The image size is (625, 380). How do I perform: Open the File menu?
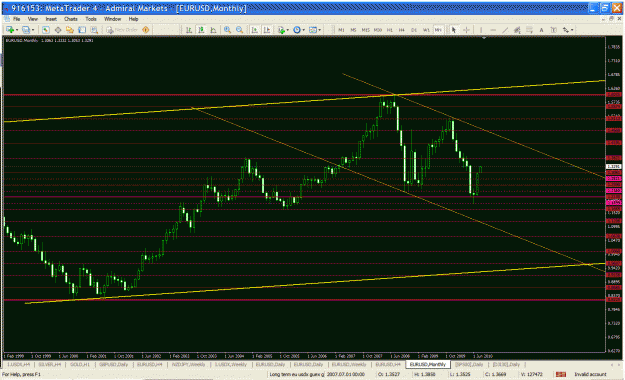coord(17,19)
